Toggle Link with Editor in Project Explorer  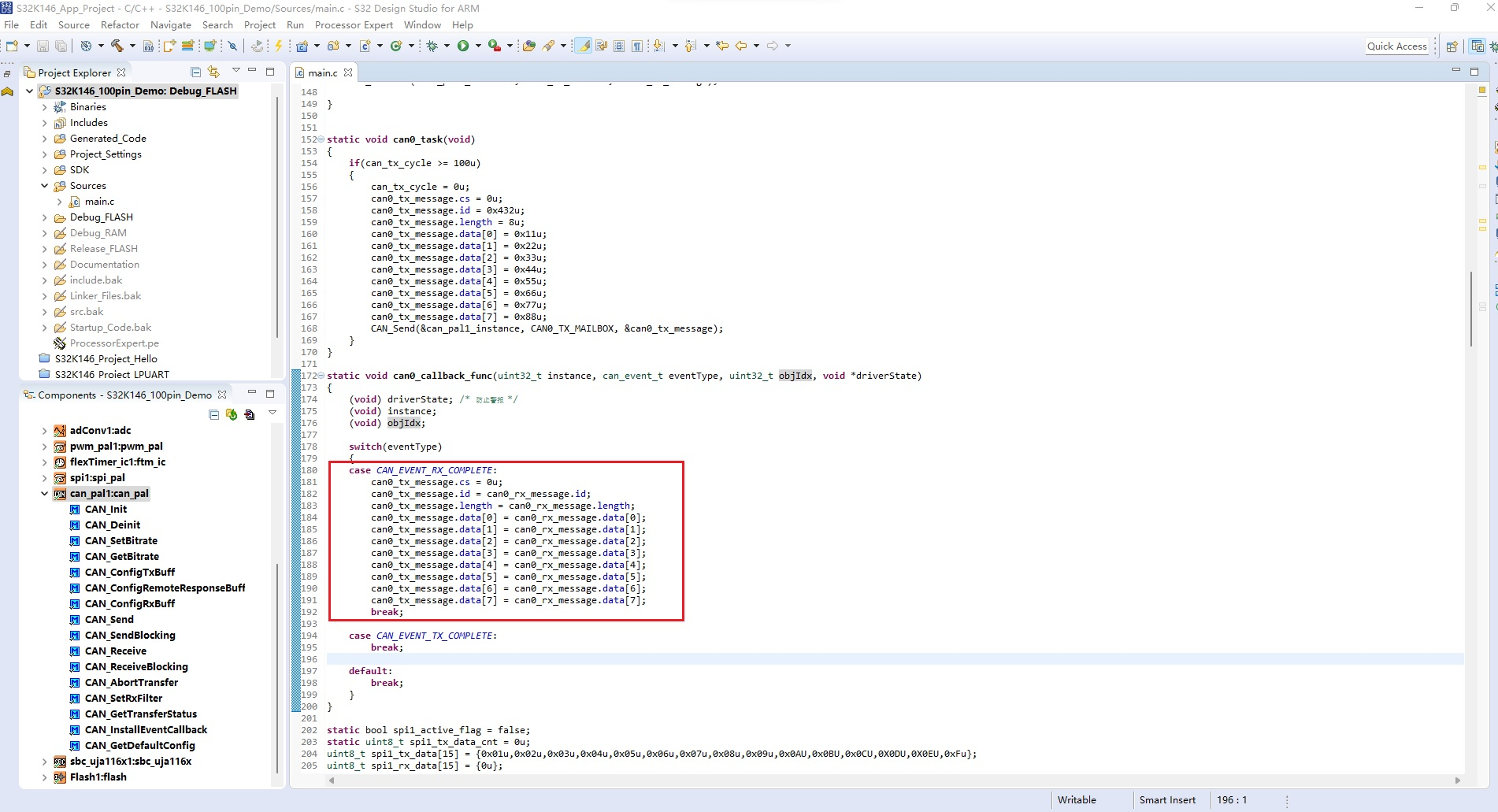tap(213, 72)
